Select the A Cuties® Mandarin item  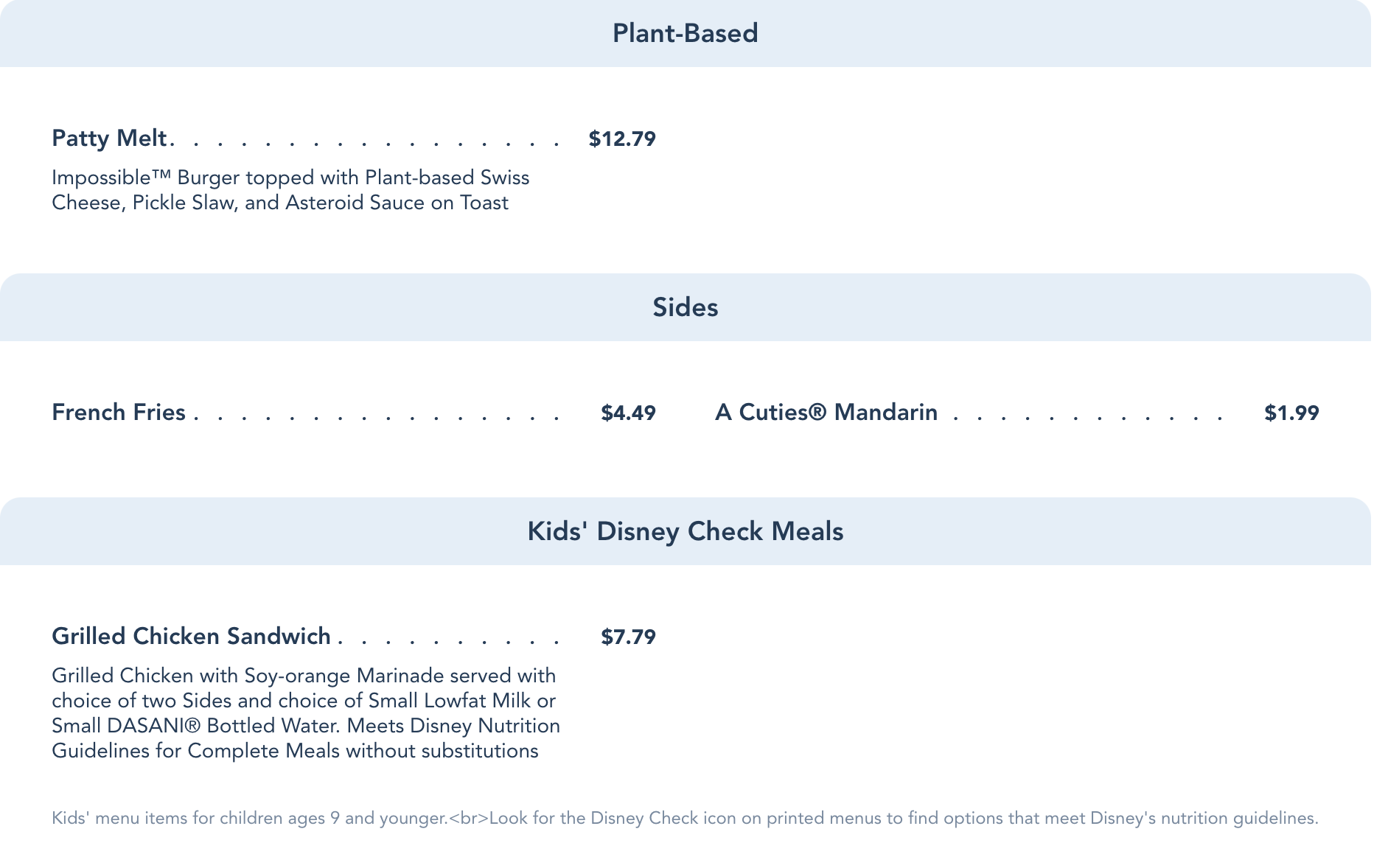[826, 413]
